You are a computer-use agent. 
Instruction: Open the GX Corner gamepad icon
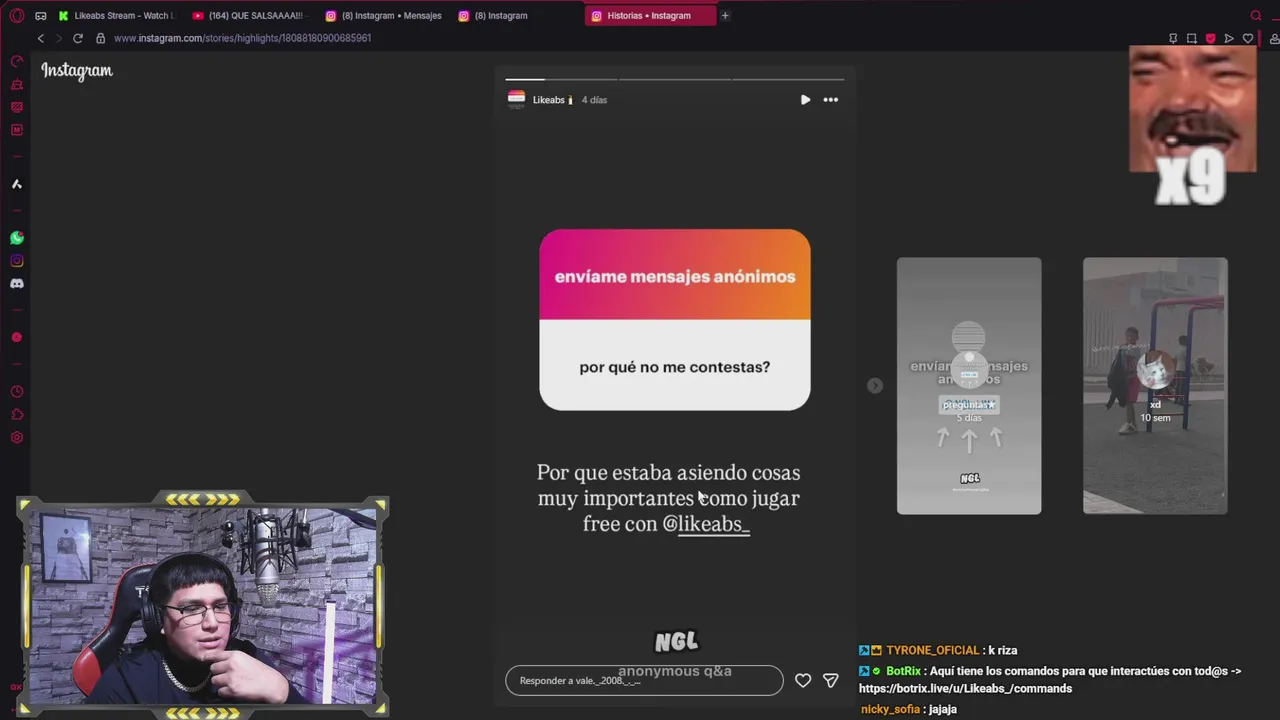pyautogui.click(x=41, y=16)
